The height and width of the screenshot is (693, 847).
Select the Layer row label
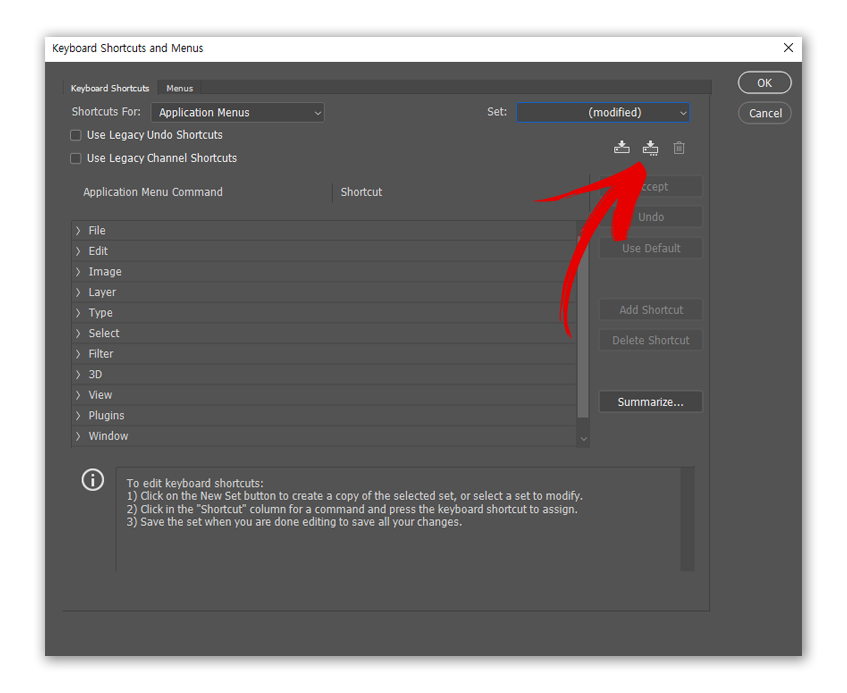[102, 292]
